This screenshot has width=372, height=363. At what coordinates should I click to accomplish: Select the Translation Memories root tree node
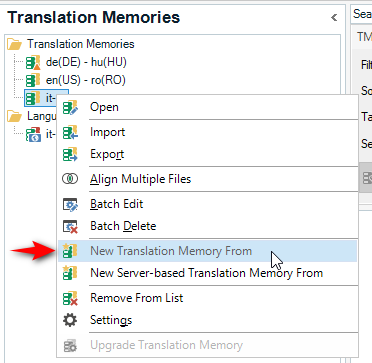pyautogui.click(x=81, y=44)
